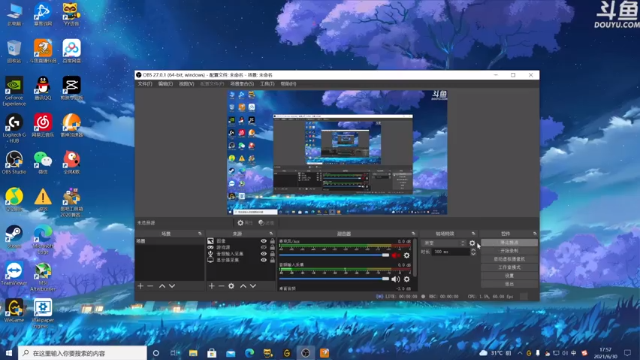This screenshot has height=360, width=640.
Task: Move source down in the sources panel
Action: click(253, 286)
